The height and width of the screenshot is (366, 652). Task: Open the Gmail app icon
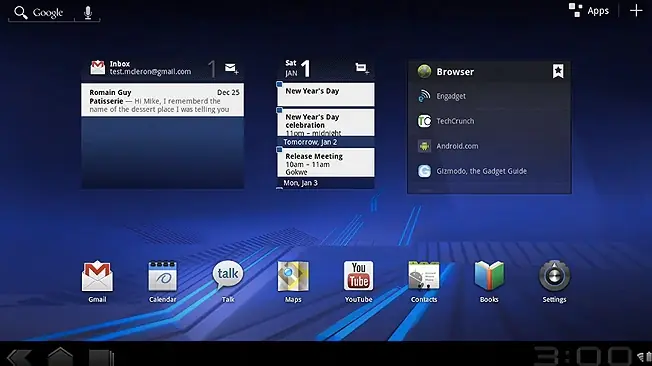(x=97, y=281)
